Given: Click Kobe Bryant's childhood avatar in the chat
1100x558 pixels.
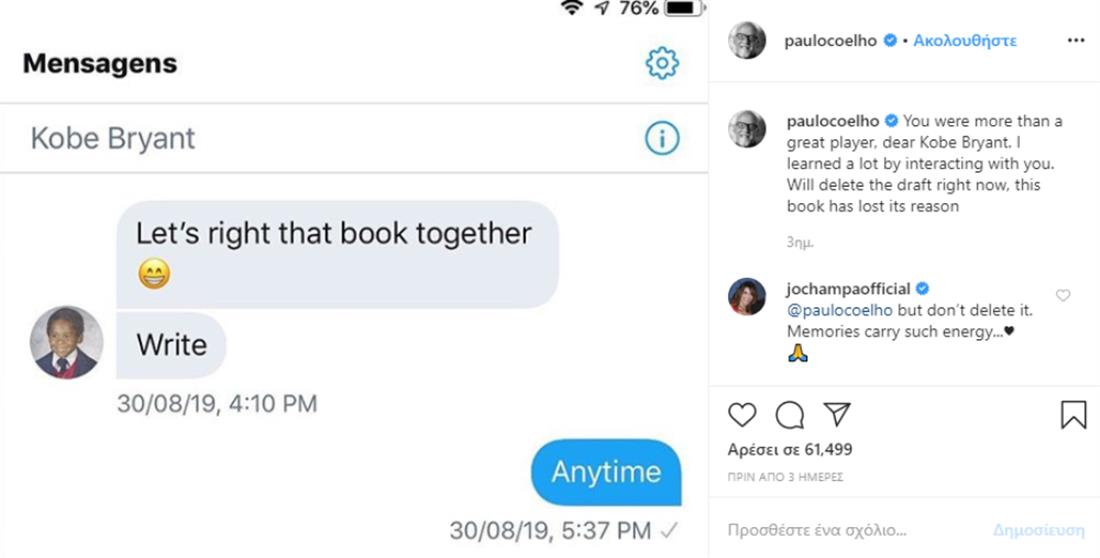Looking at the screenshot, I should pos(67,343).
